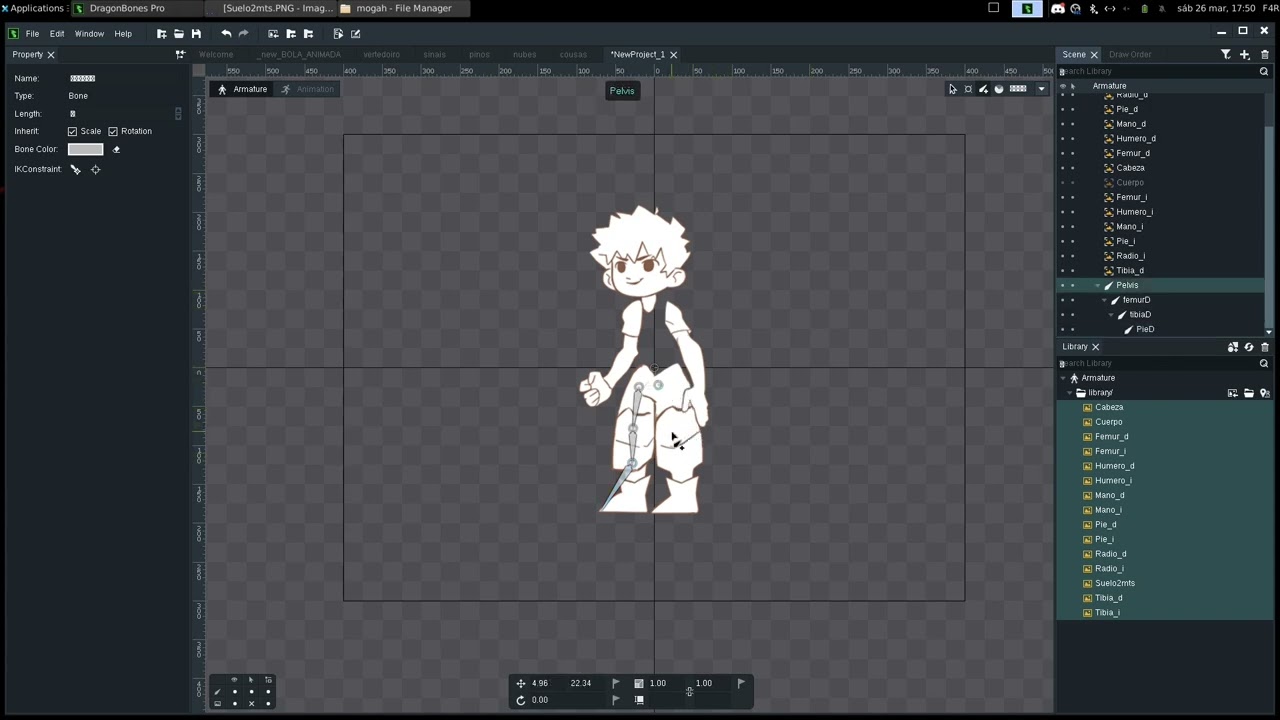Select the pointer tool in canvas toolbar
Screen dimensions: 1280x720
coord(952,89)
